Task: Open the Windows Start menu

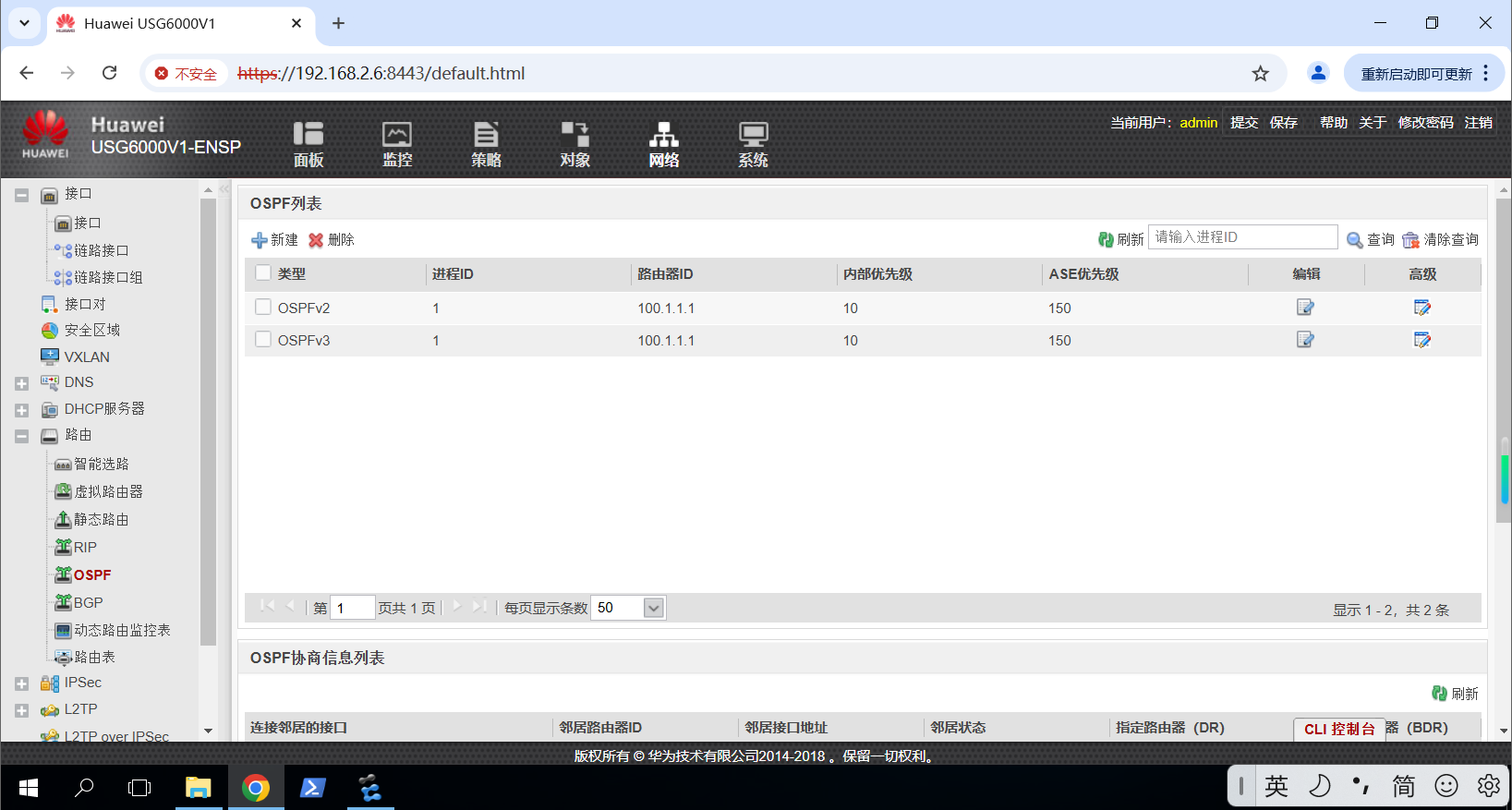Action: pyautogui.click(x=29, y=788)
